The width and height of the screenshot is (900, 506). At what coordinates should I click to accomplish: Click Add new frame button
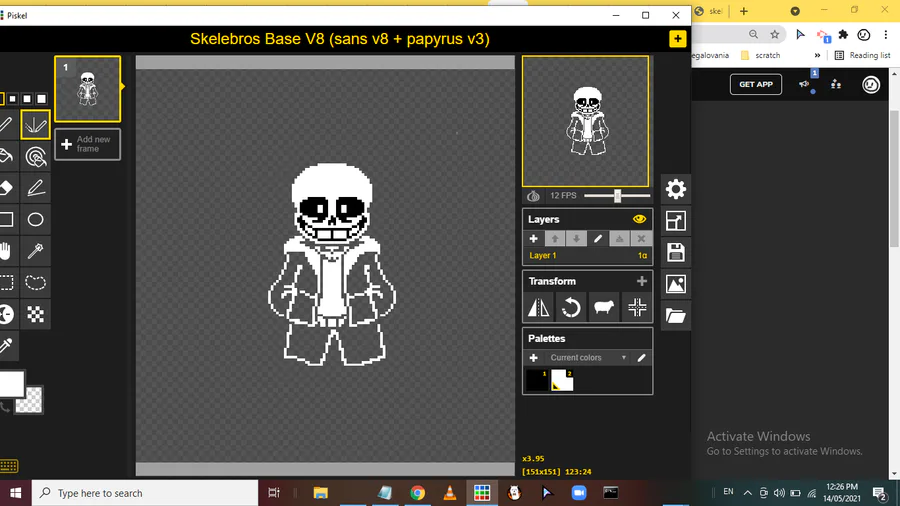pos(87,144)
